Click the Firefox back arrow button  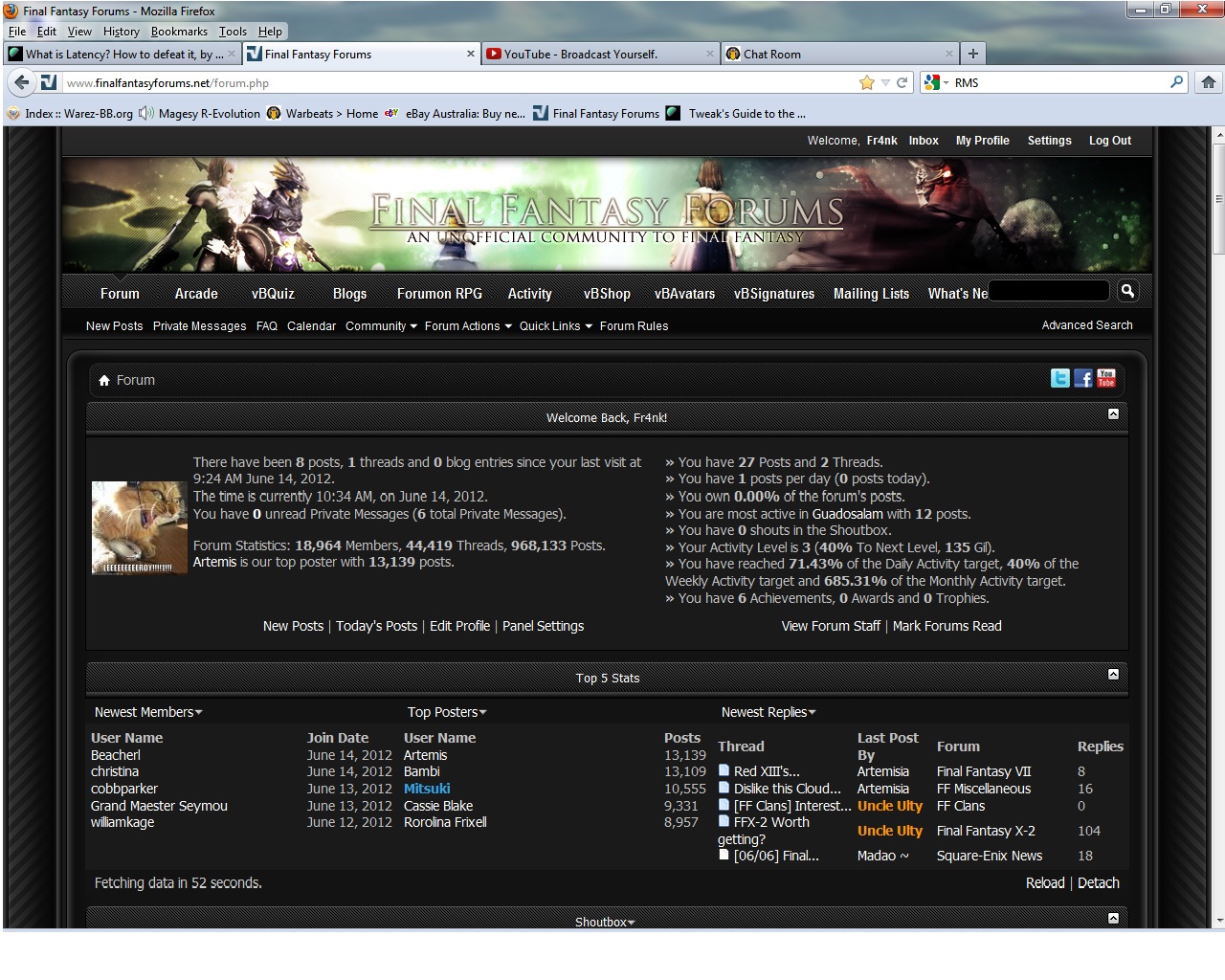coord(21,82)
